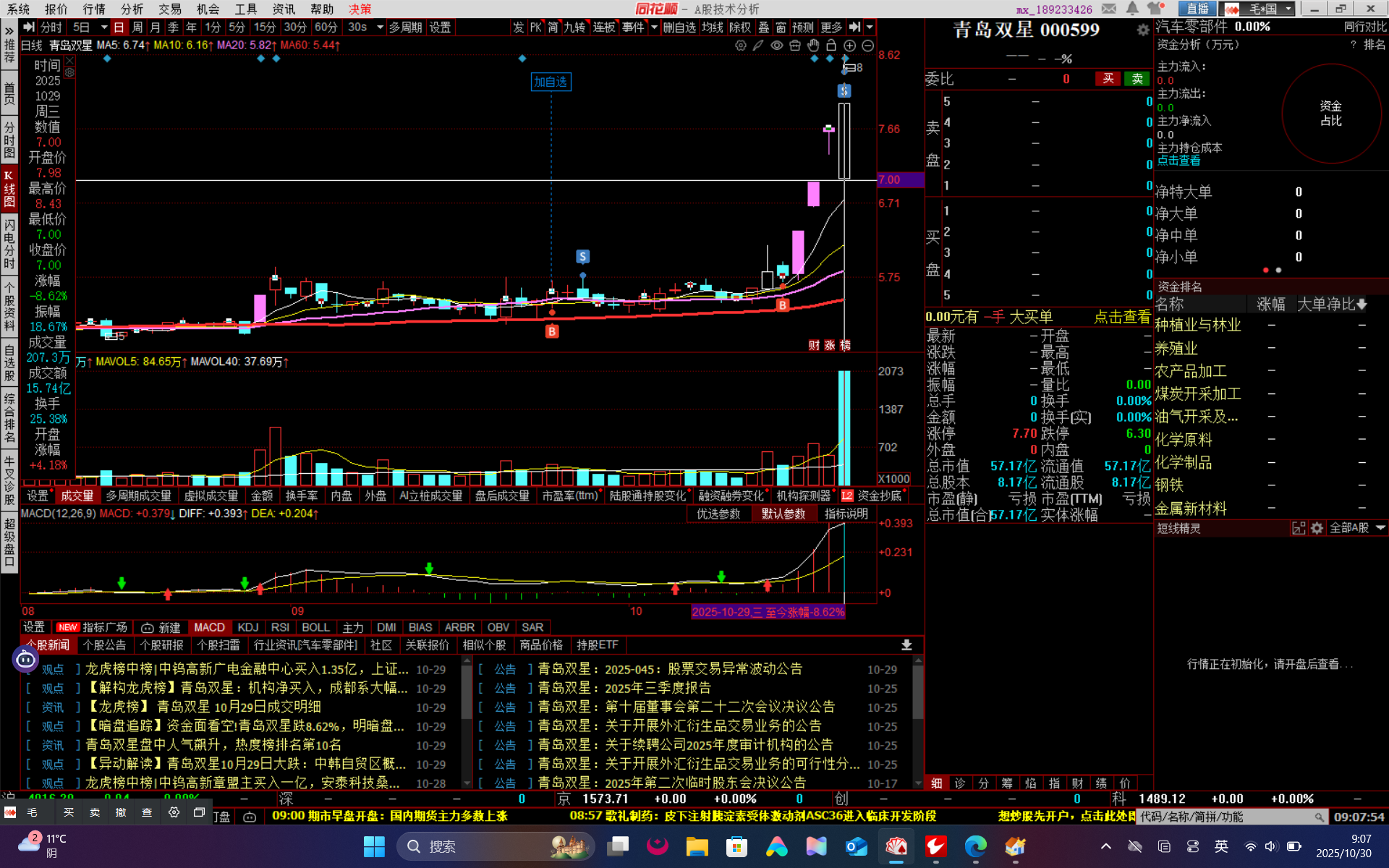Click the red 买 buy button
Image resolution: width=1389 pixels, height=868 pixels.
click(1108, 79)
